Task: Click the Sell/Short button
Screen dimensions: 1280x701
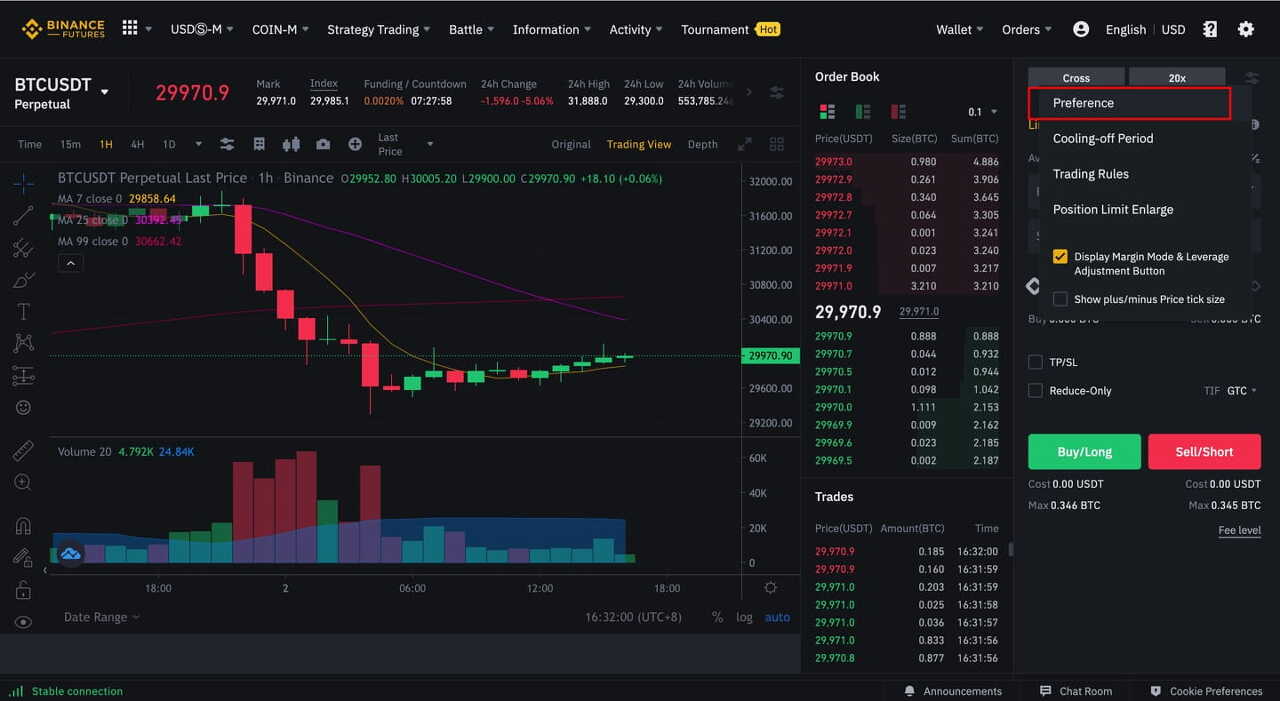Action: coord(1204,452)
